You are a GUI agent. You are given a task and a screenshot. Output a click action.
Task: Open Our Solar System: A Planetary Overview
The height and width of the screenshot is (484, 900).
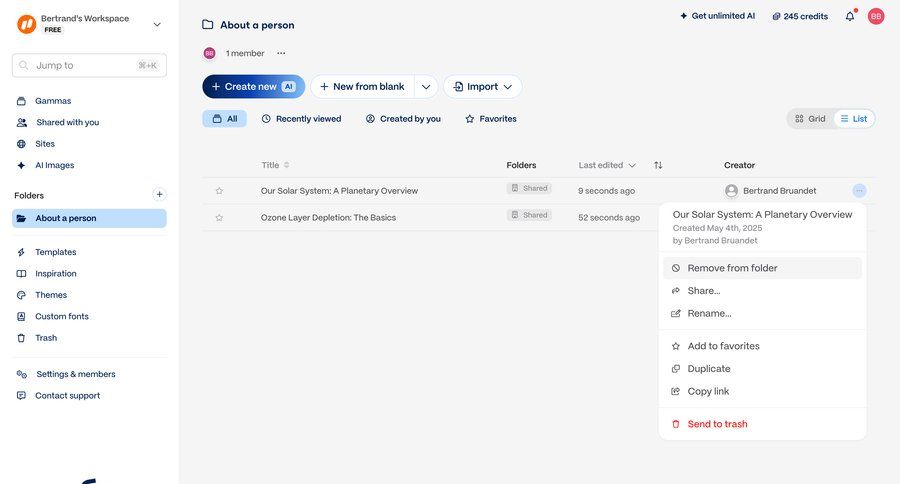(x=339, y=191)
